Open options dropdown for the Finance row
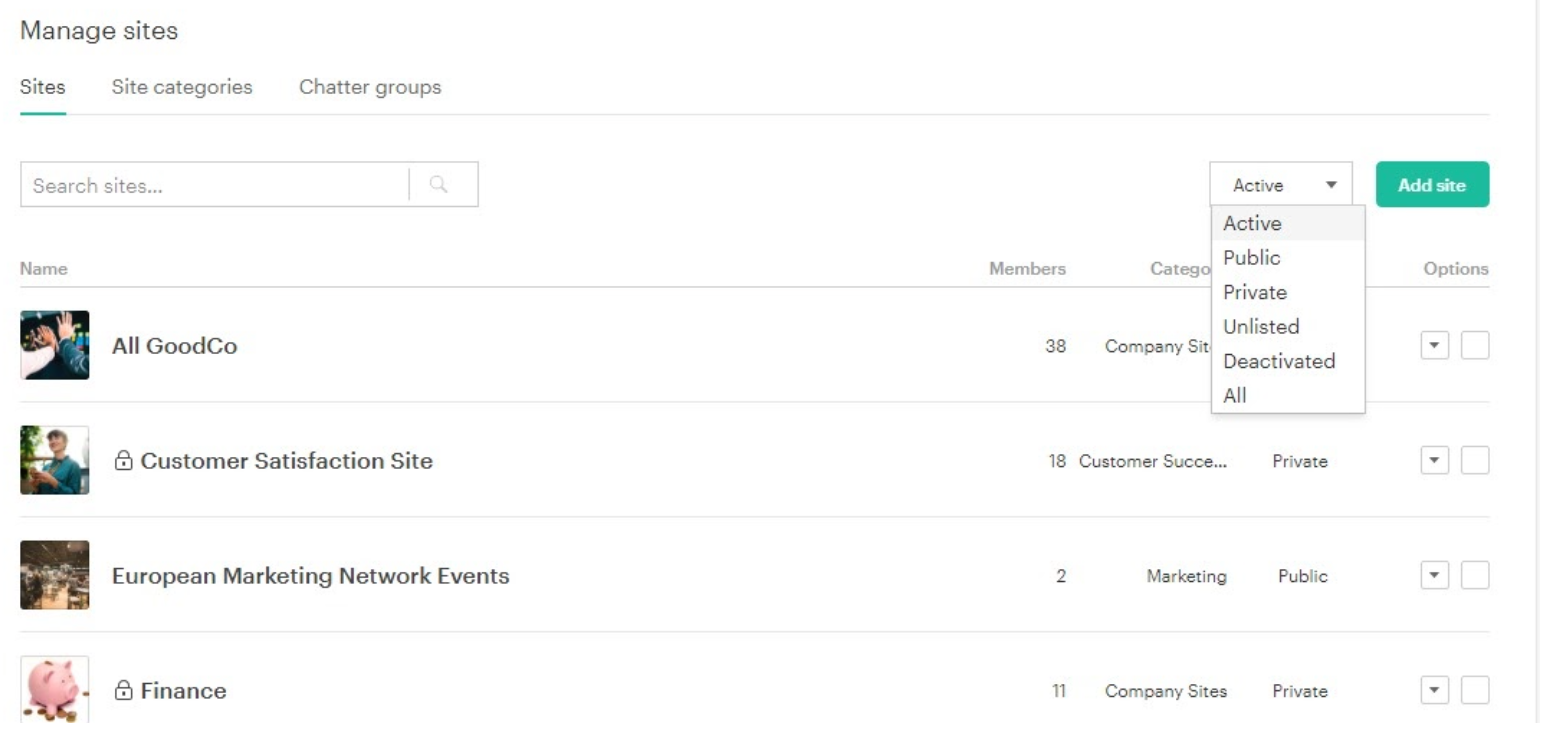 [1434, 690]
